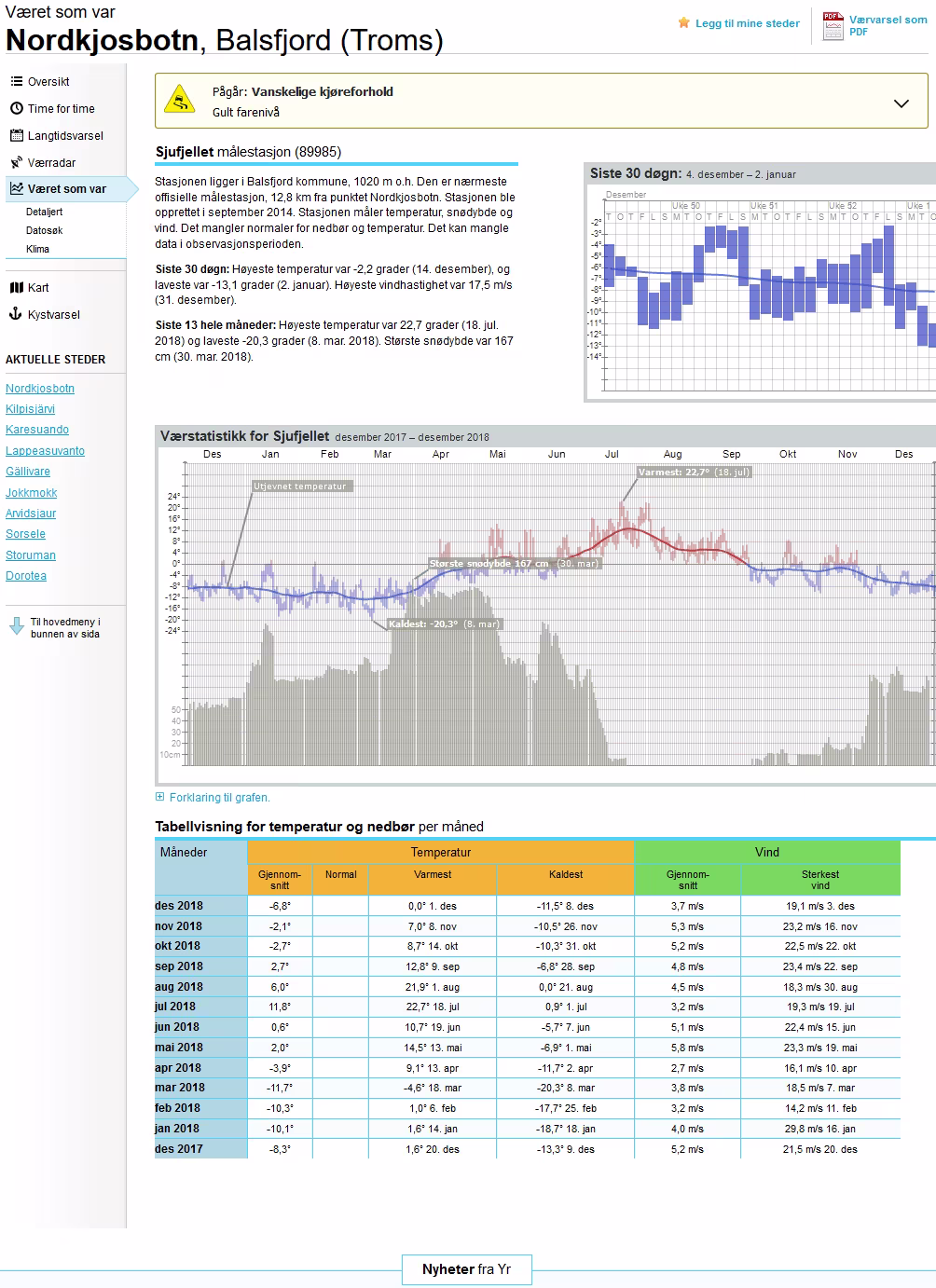The image size is (936, 1288).
Task: Select the Klima submenu item
Action: pyautogui.click(x=38, y=250)
